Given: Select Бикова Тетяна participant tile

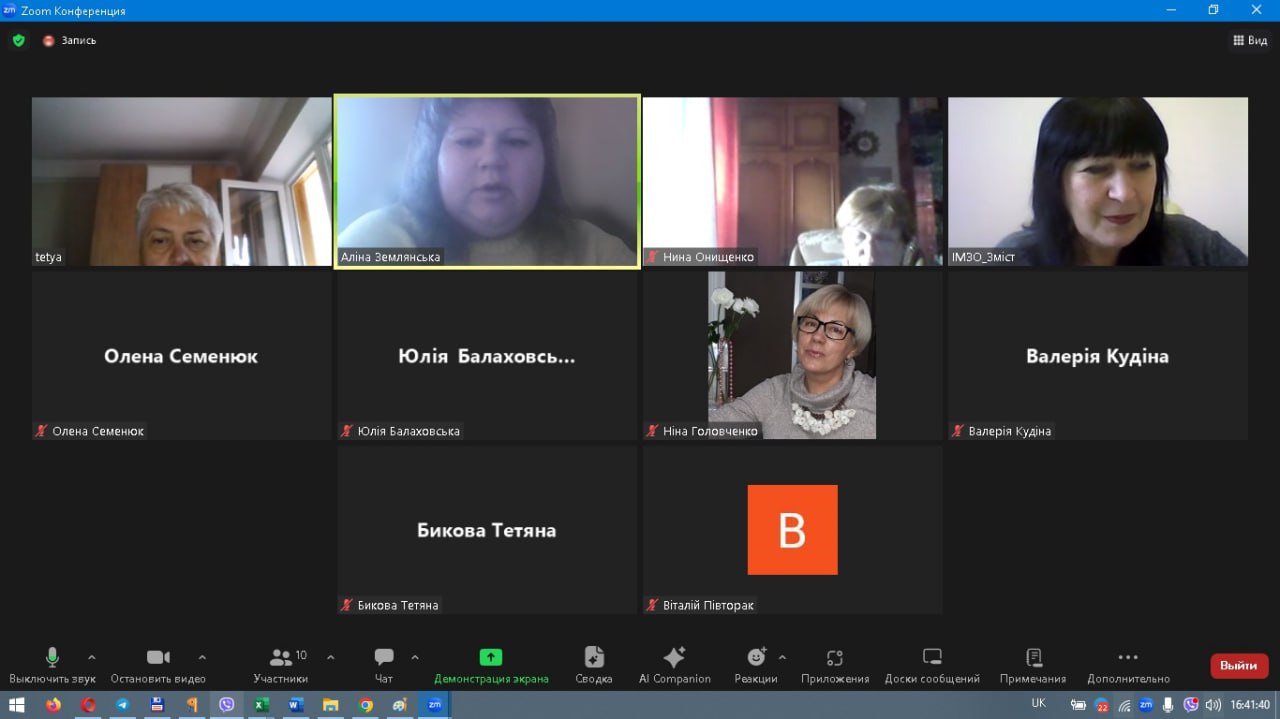Looking at the screenshot, I should pos(487,530).
